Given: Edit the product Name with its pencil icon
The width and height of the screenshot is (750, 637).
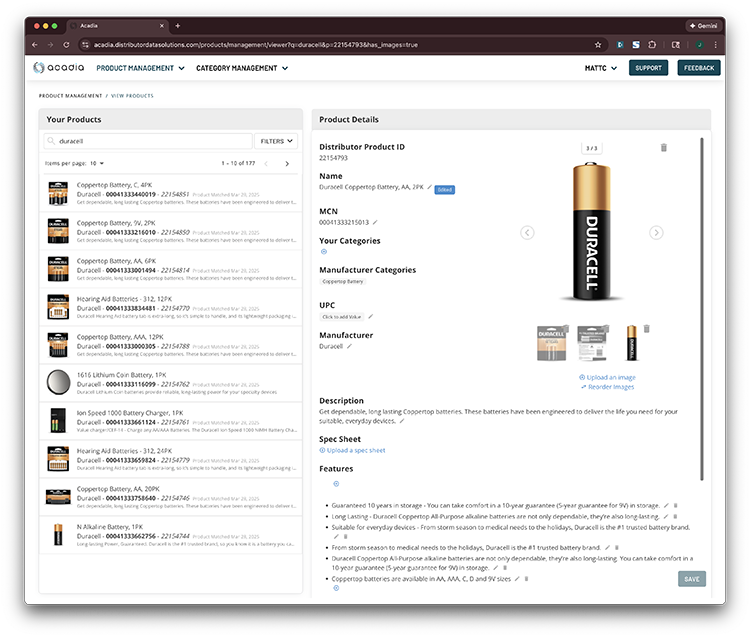Looking at the screenshot, I should tap(430, 187).
